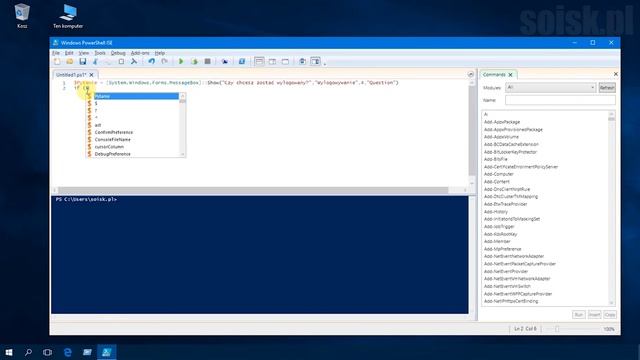Show script pane on the right icon

coord(272,62)
